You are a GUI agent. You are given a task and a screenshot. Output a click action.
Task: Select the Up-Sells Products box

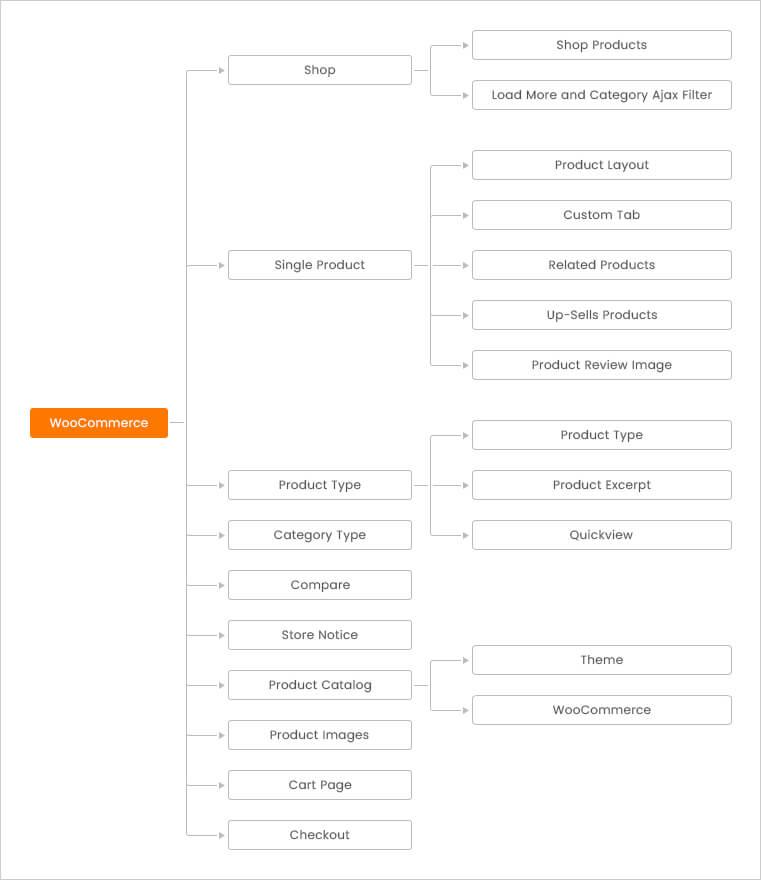coord(602,315)
